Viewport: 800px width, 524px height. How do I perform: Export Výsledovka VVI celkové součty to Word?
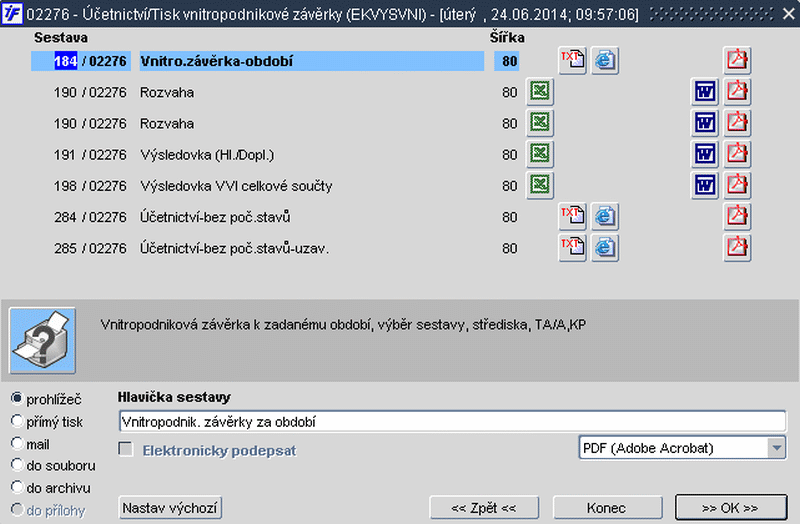click(x=705, y=185)
